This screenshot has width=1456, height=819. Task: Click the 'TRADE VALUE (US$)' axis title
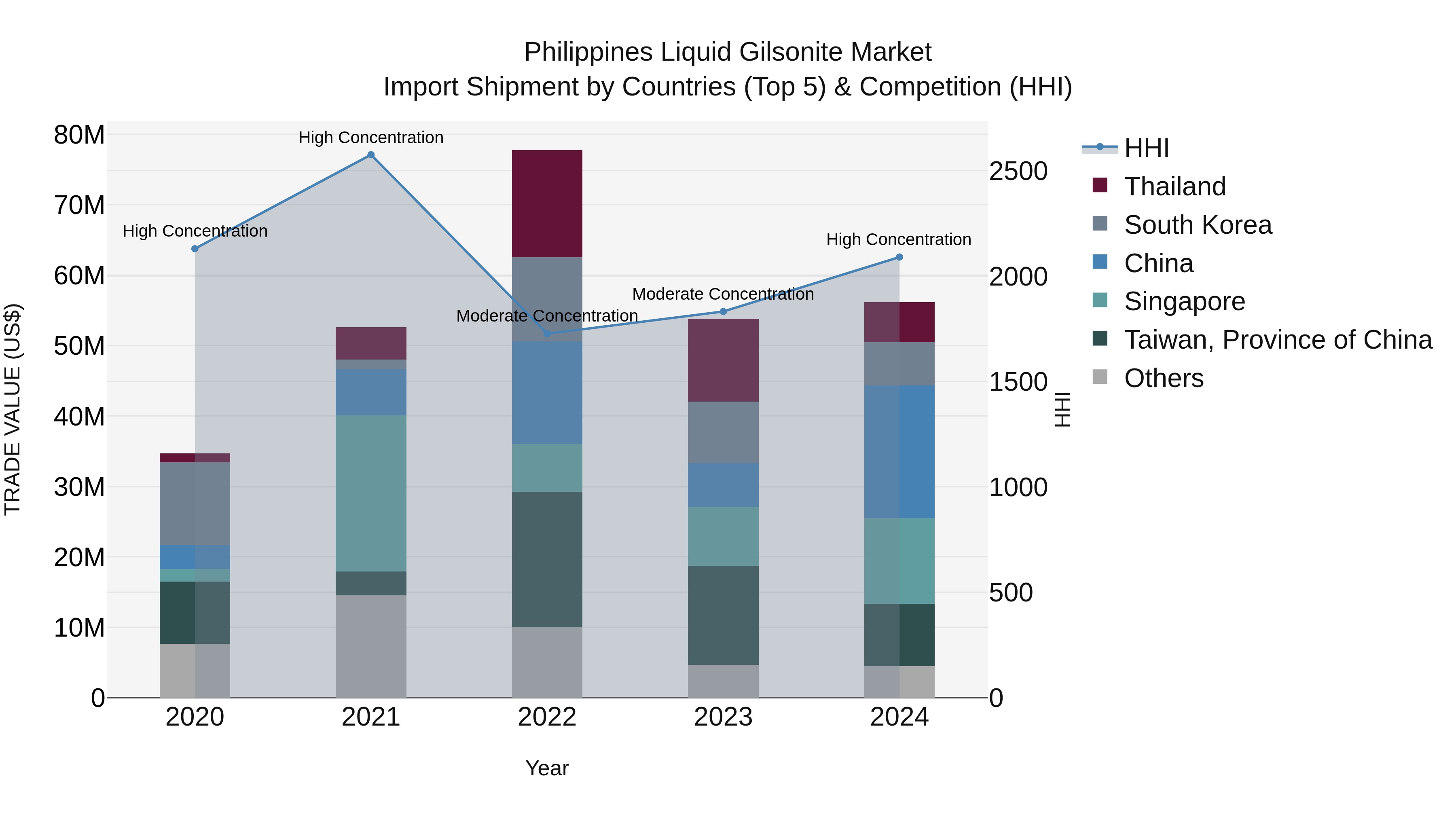pos(13,409)
